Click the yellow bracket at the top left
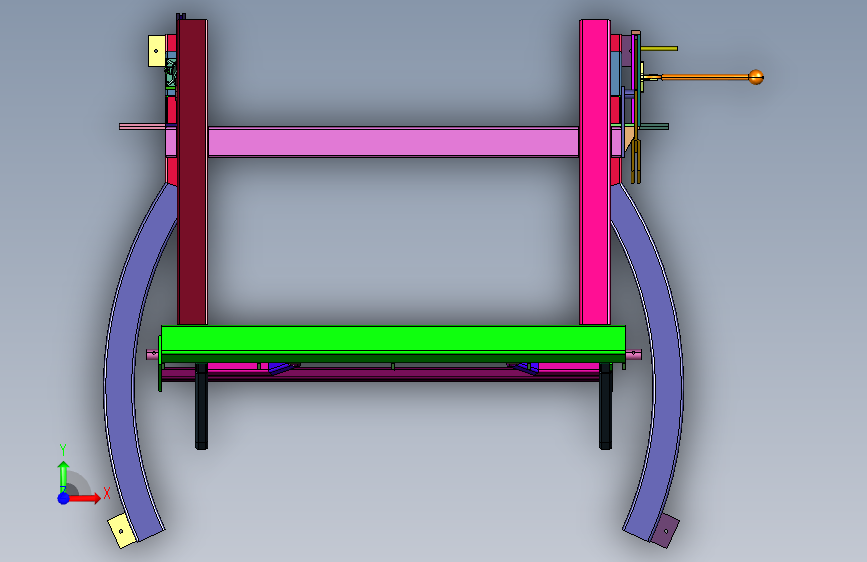Image resolution: width=867 pixels, height=562 pixels. pos(156,51)
